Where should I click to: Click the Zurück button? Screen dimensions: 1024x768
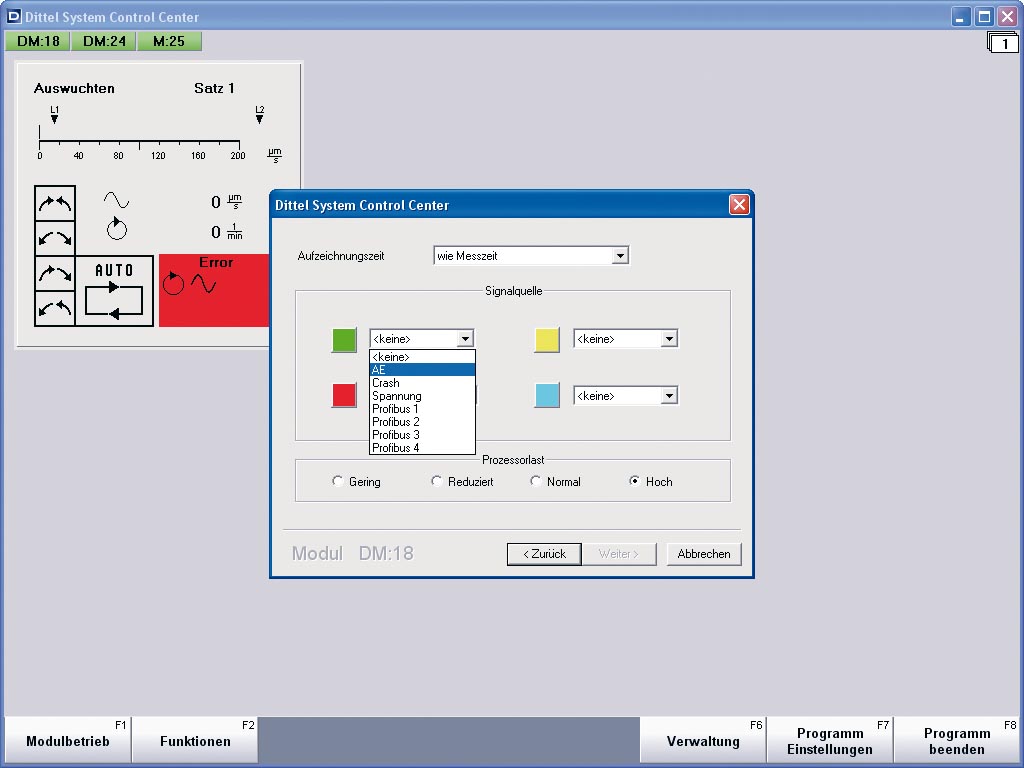(x=543, y=553)
